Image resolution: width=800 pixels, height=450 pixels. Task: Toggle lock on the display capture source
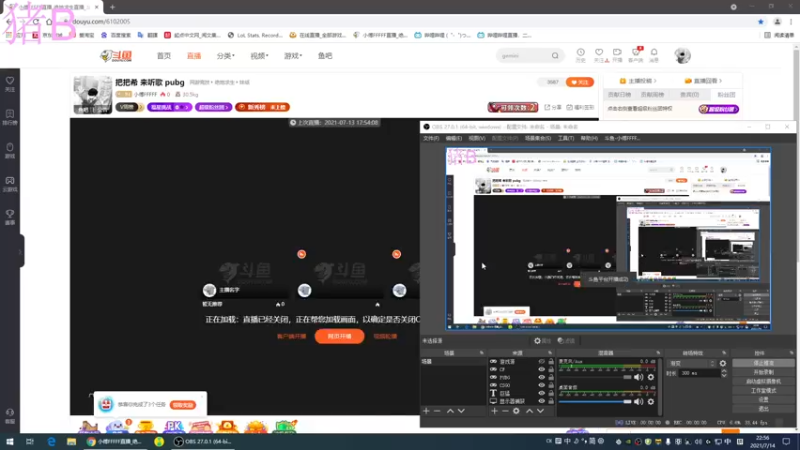[x=551, y=401]
